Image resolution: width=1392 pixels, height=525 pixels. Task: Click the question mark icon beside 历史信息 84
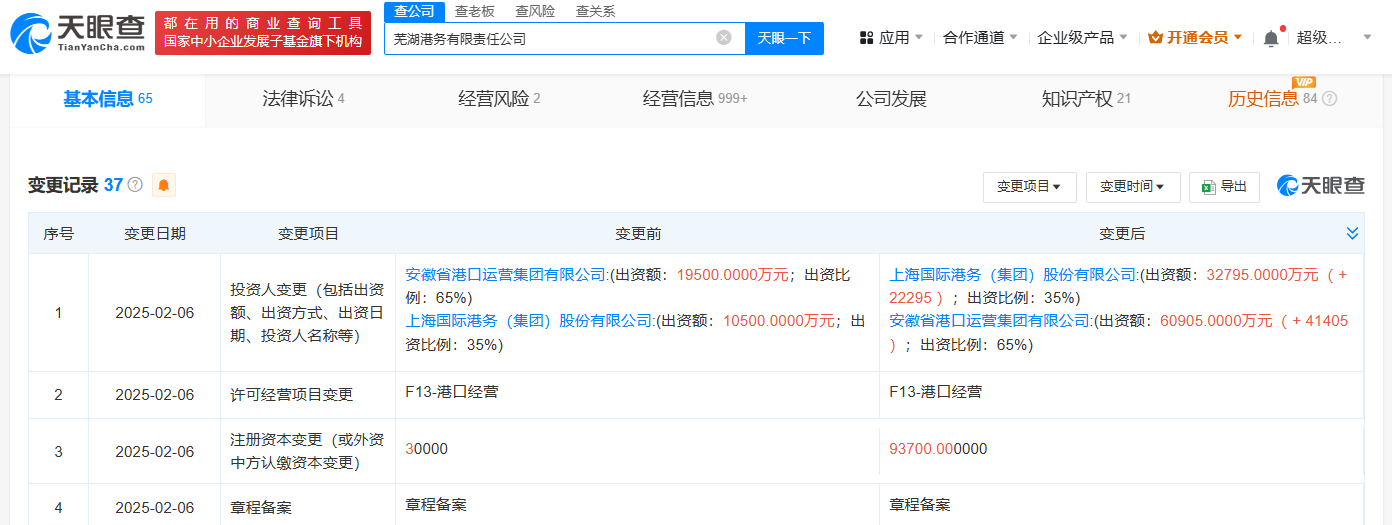pyautogui.click(x=1329, y=99)
